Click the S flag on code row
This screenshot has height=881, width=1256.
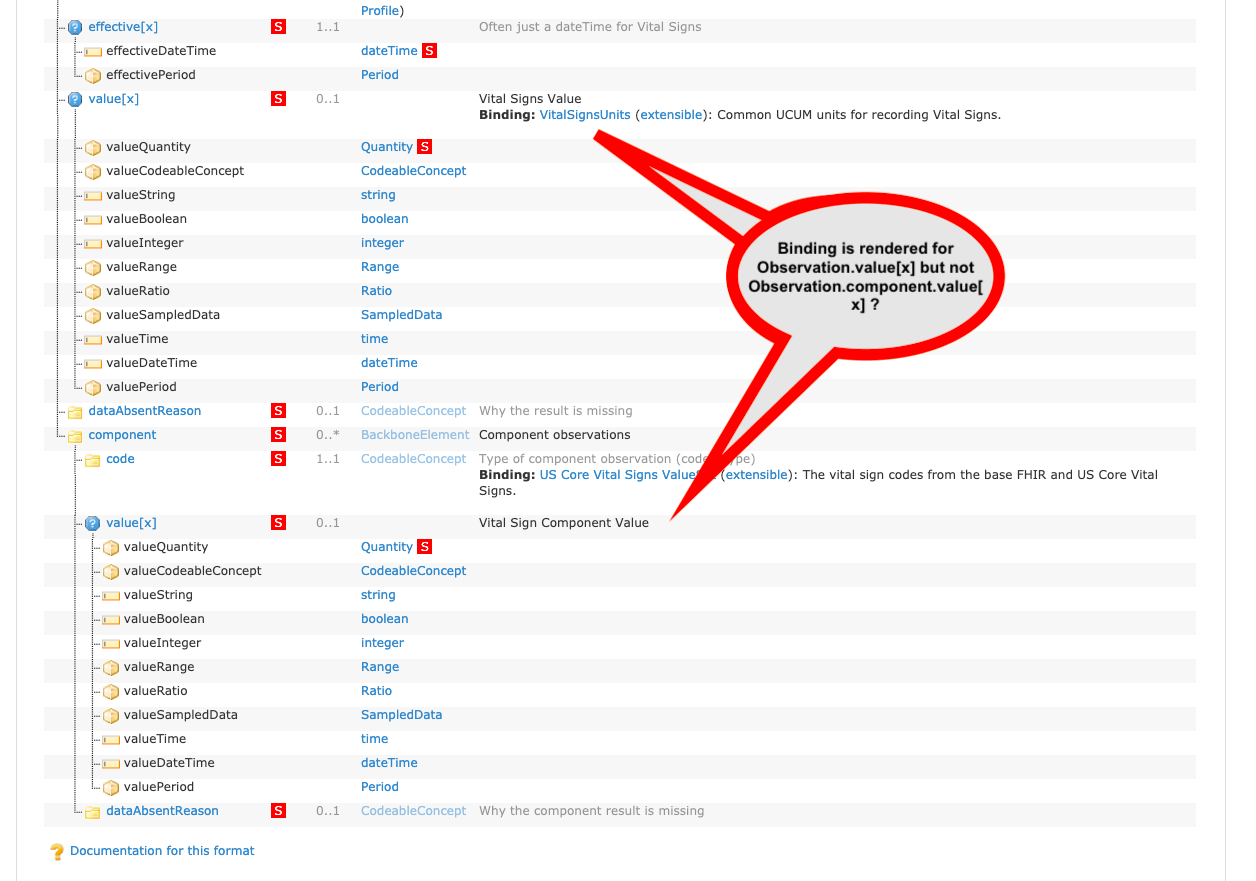[279, 459]
